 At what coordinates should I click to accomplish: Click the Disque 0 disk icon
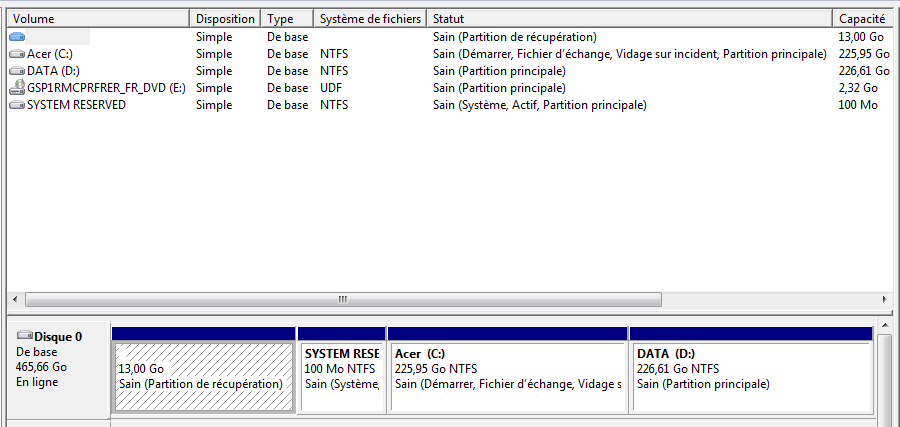click(x=25, y=335)
